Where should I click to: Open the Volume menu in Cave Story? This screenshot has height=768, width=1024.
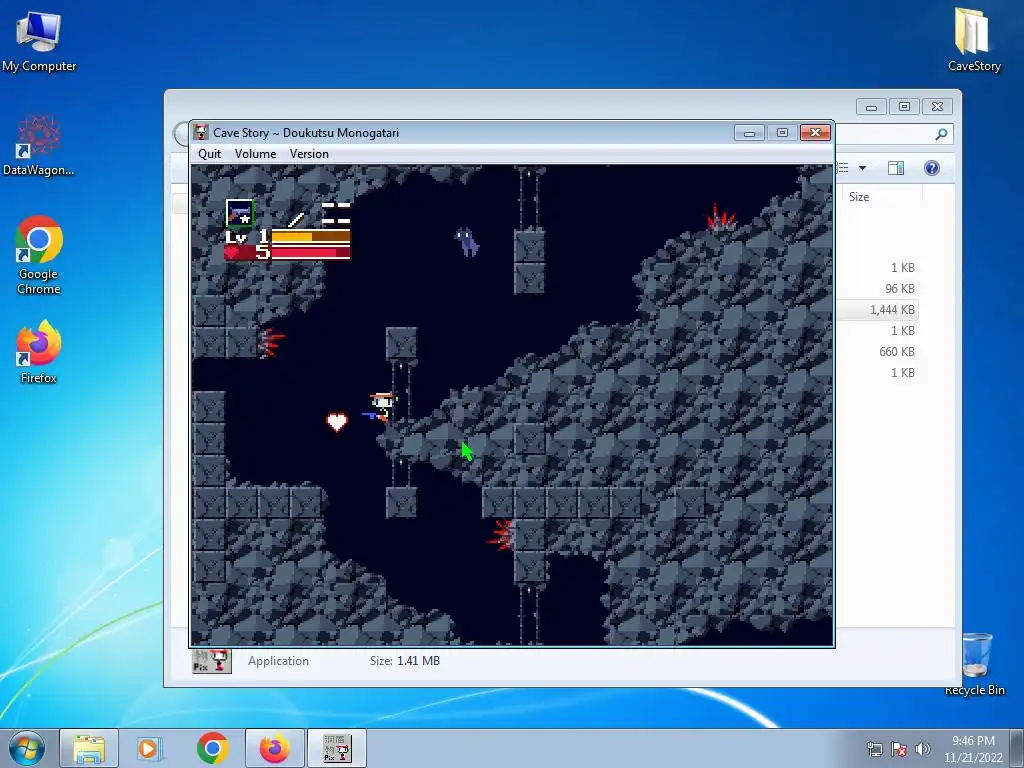pyautogui.click(x=255, y=154)
